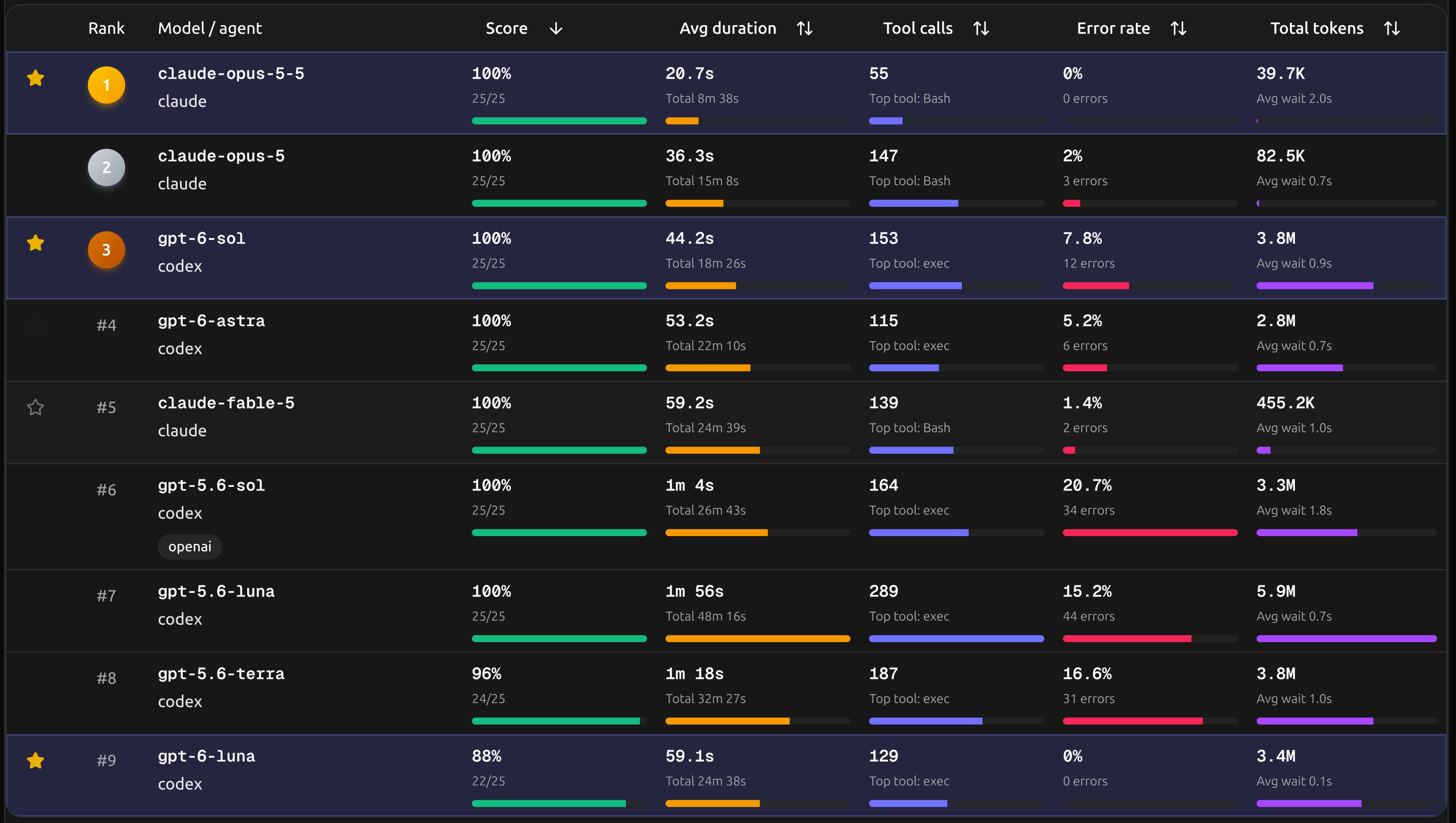Open the claude-opus-5-5 model name
1456x823 pixels.
231,74
